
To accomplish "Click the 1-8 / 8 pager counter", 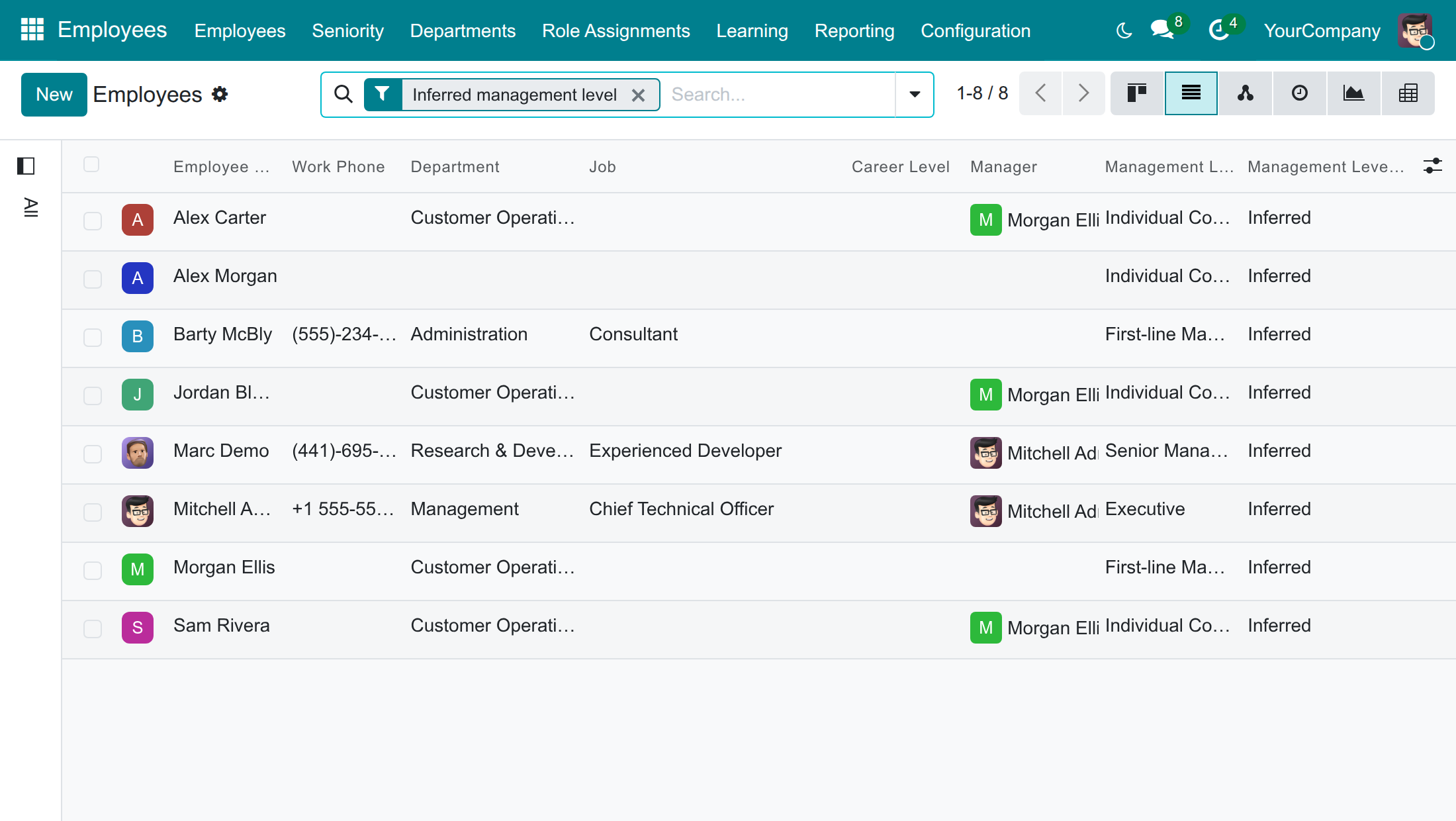I will tap(982, 93).
